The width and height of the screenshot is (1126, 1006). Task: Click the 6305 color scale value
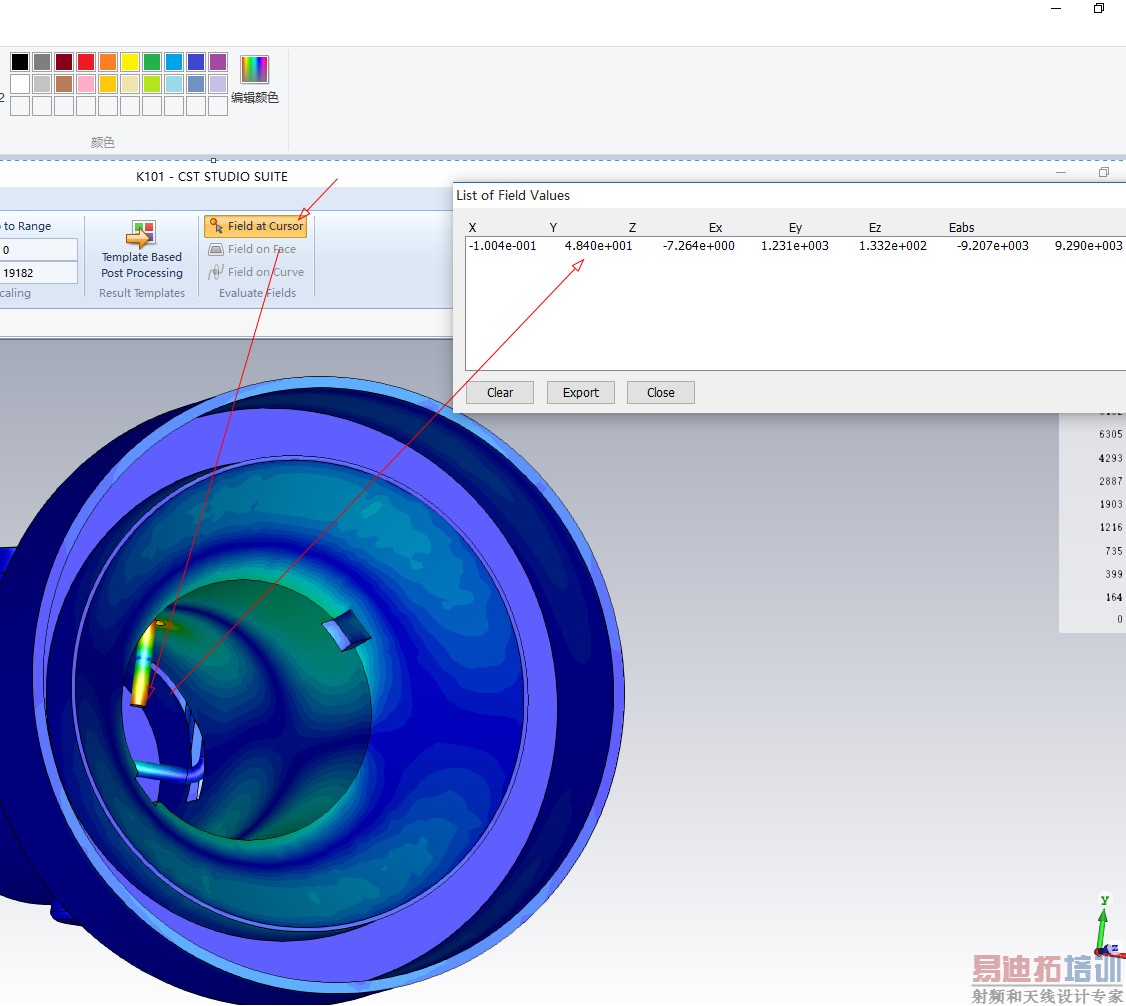[x=1110, y=434]
